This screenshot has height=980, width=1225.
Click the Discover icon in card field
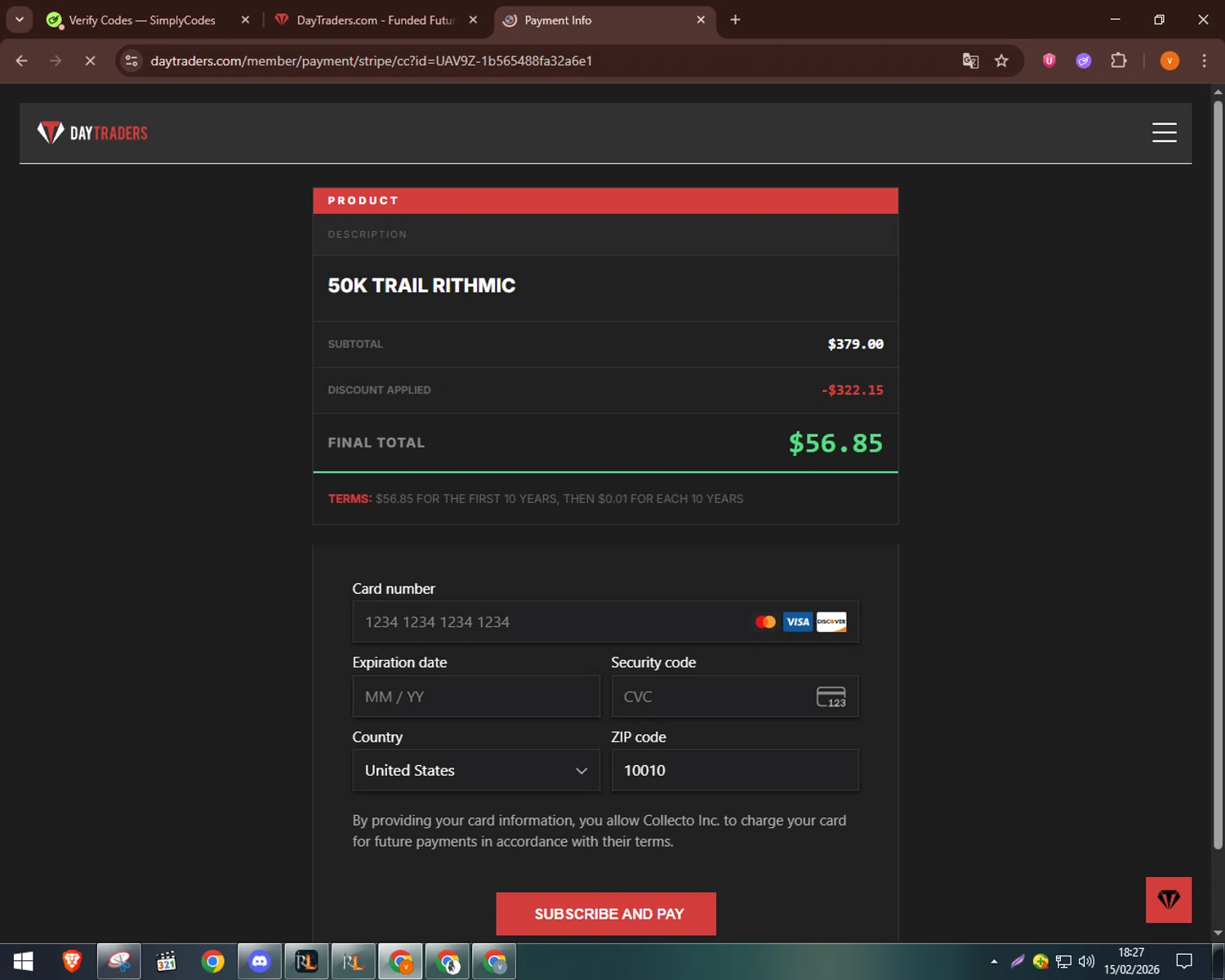coord(831,622)
